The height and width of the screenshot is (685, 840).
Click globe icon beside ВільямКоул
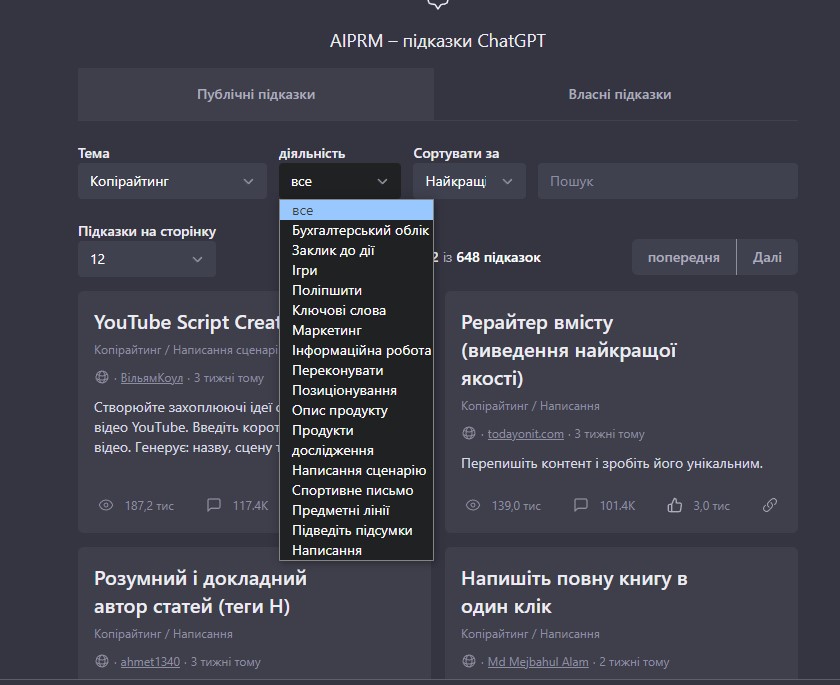[x=102, y=377]
